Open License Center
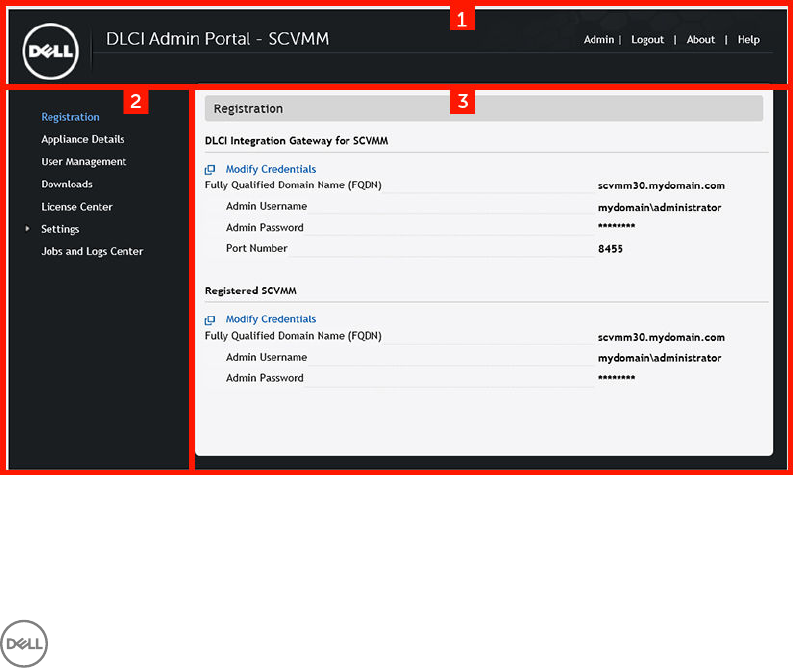 coord(77,206)
